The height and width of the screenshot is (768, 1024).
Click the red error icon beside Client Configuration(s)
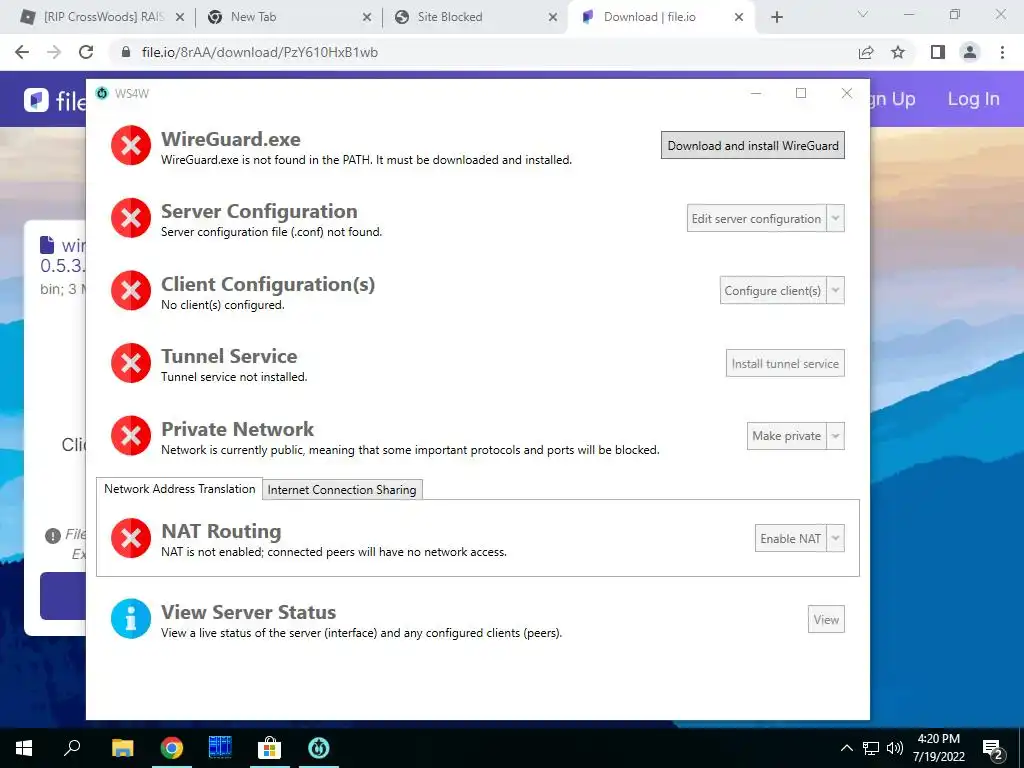point(131,291)
